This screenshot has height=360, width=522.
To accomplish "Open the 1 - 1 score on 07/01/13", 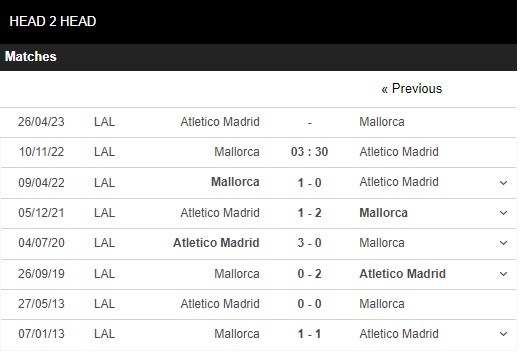I will (309, 334).
